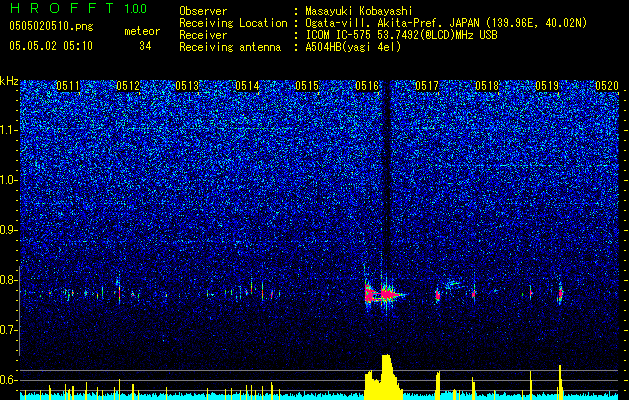
Task: Click the 0513 time marker
Action: coord(187,86)
